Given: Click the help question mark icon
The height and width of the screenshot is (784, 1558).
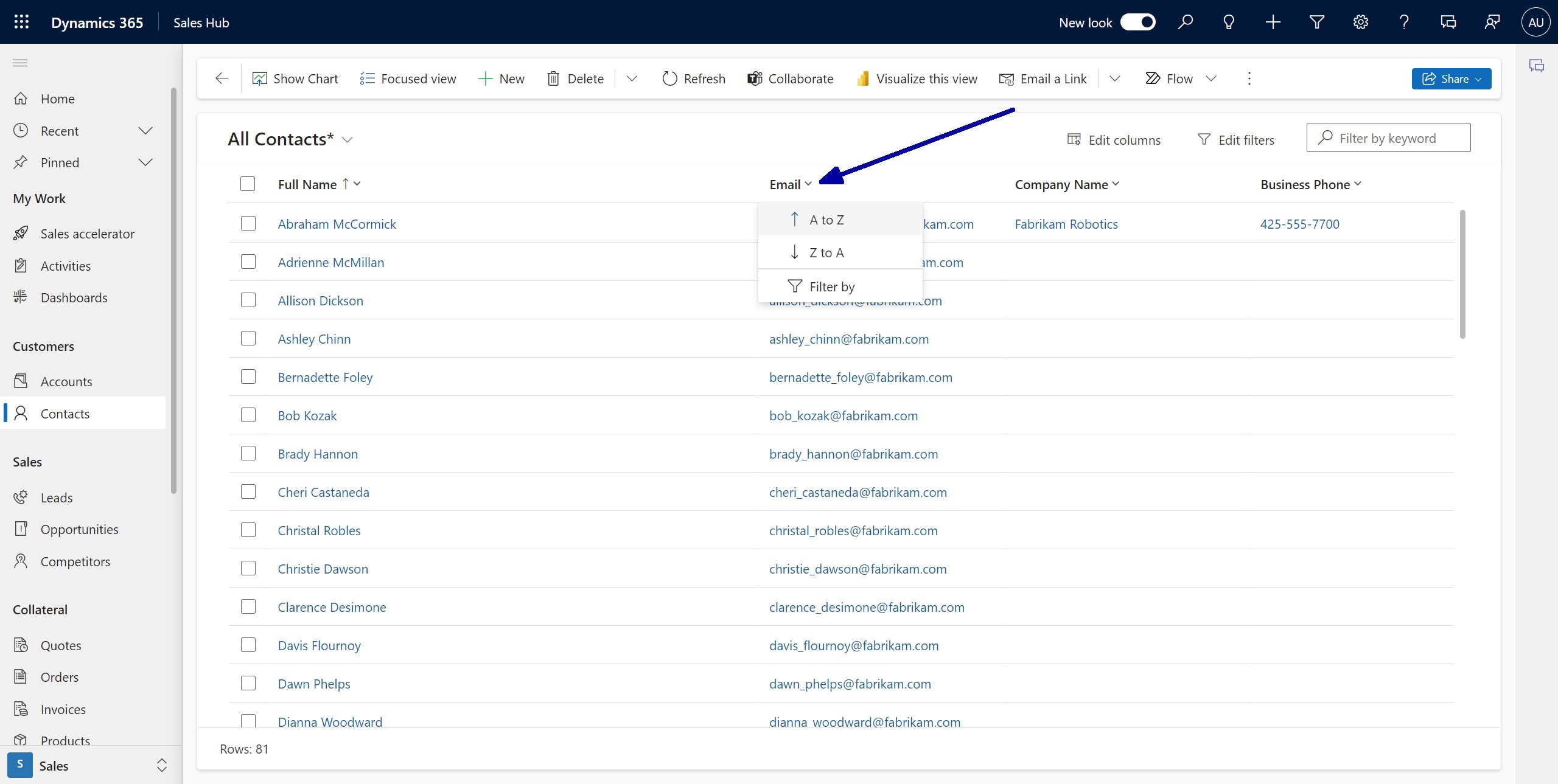Looking at the screenshot, I should click(1404, 23).
